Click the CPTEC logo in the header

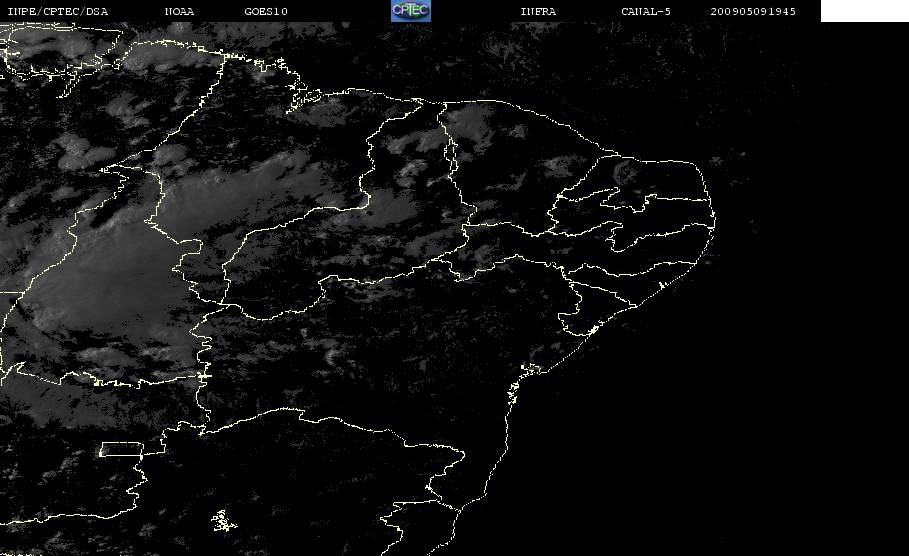coord(410,10)
